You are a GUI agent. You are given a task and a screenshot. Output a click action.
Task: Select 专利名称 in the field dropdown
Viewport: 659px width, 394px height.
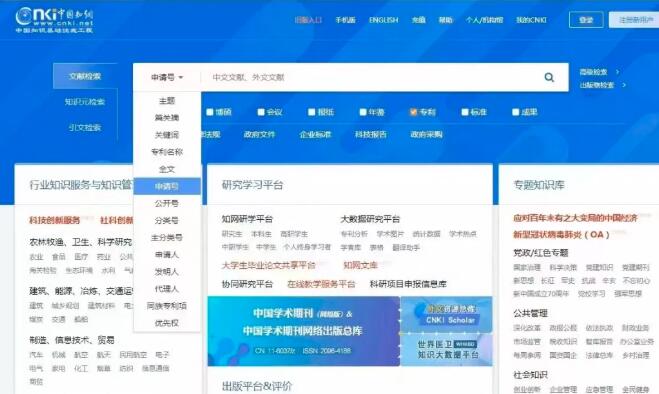[x=167, y=152]
